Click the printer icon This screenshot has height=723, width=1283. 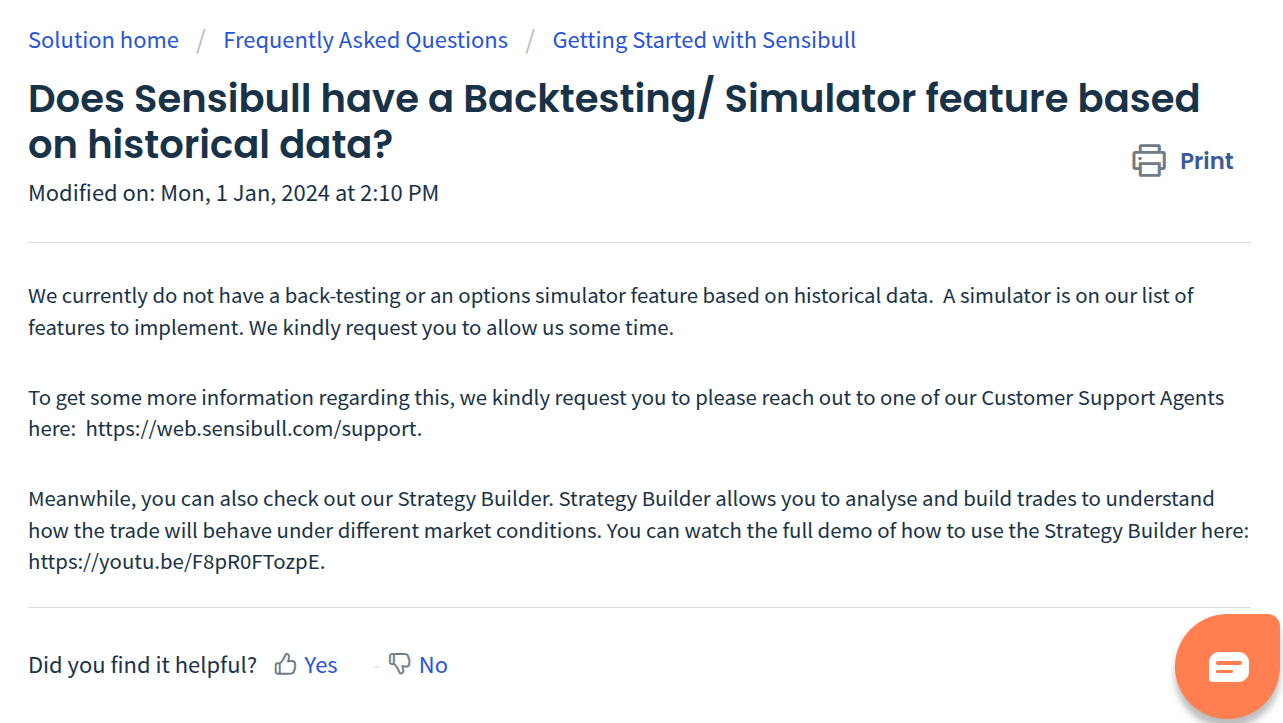click(1149, 161)
